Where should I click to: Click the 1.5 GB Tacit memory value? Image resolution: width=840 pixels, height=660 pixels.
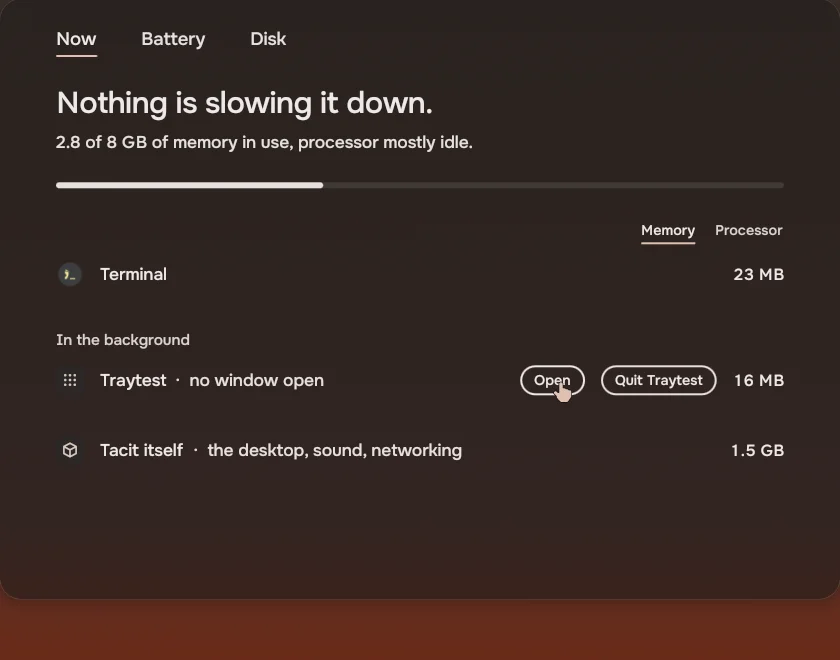(758, 450)
